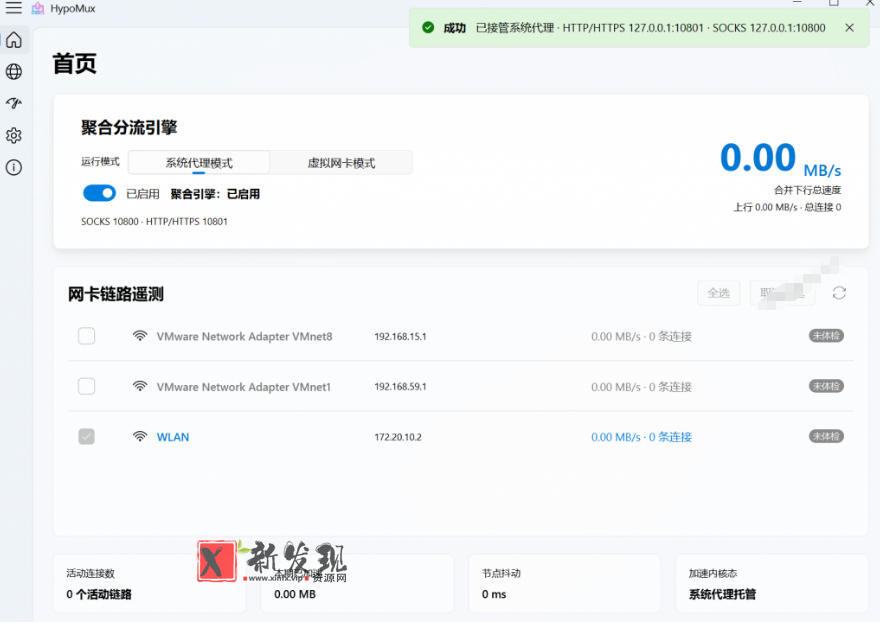Click the 0.00 MB traffic value
Image resolution: width=880 pixels, height=630 pixels.
295,594
